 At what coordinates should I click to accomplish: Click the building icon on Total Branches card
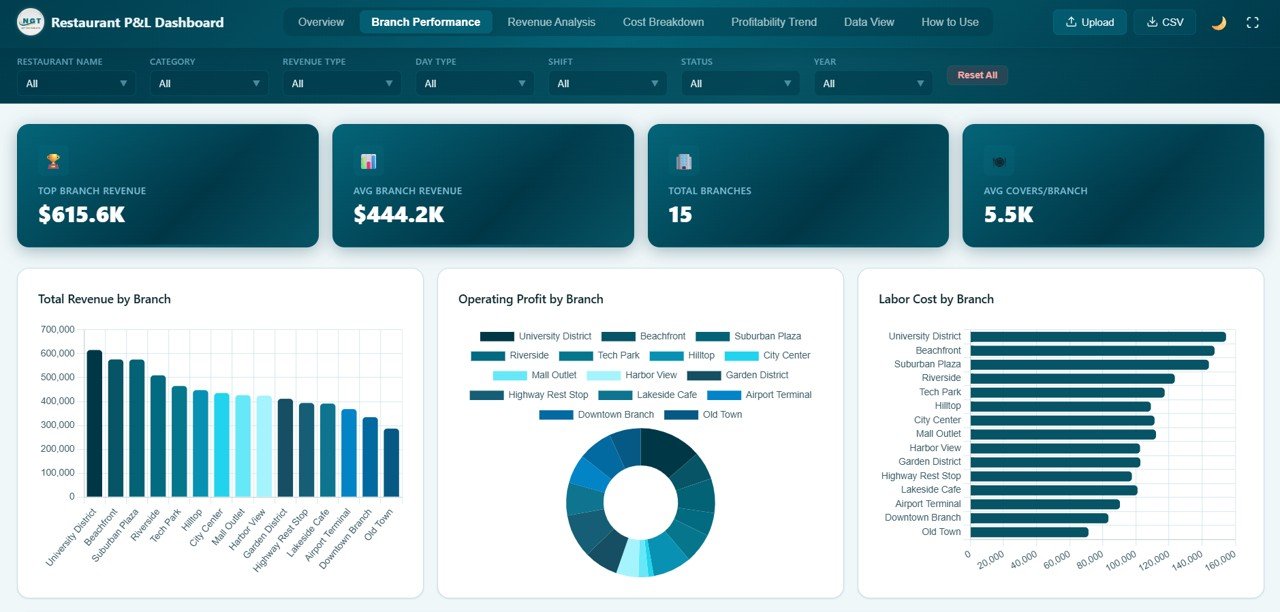click(683, 160)
